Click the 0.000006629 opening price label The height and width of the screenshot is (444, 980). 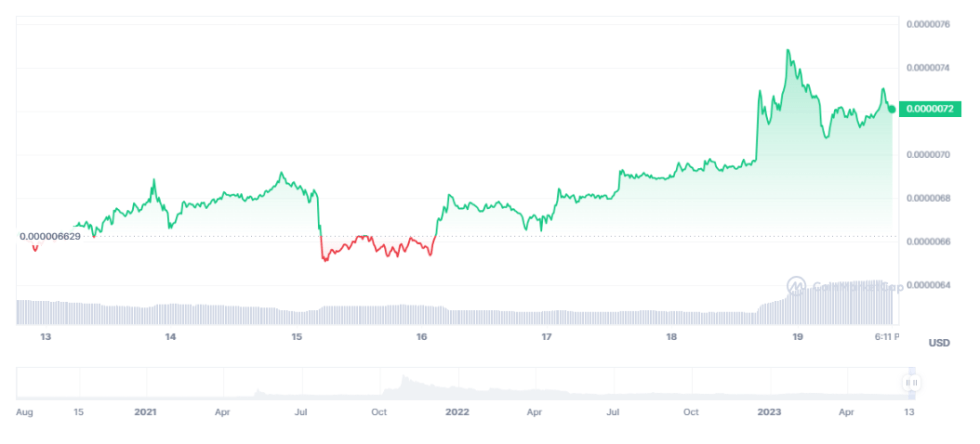click(64, 236)
